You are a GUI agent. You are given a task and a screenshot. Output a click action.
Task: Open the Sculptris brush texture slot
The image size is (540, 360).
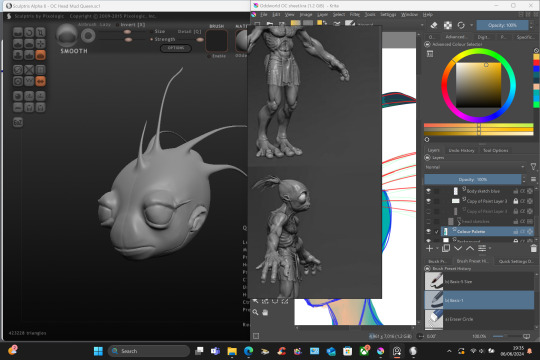coord(217,41)
